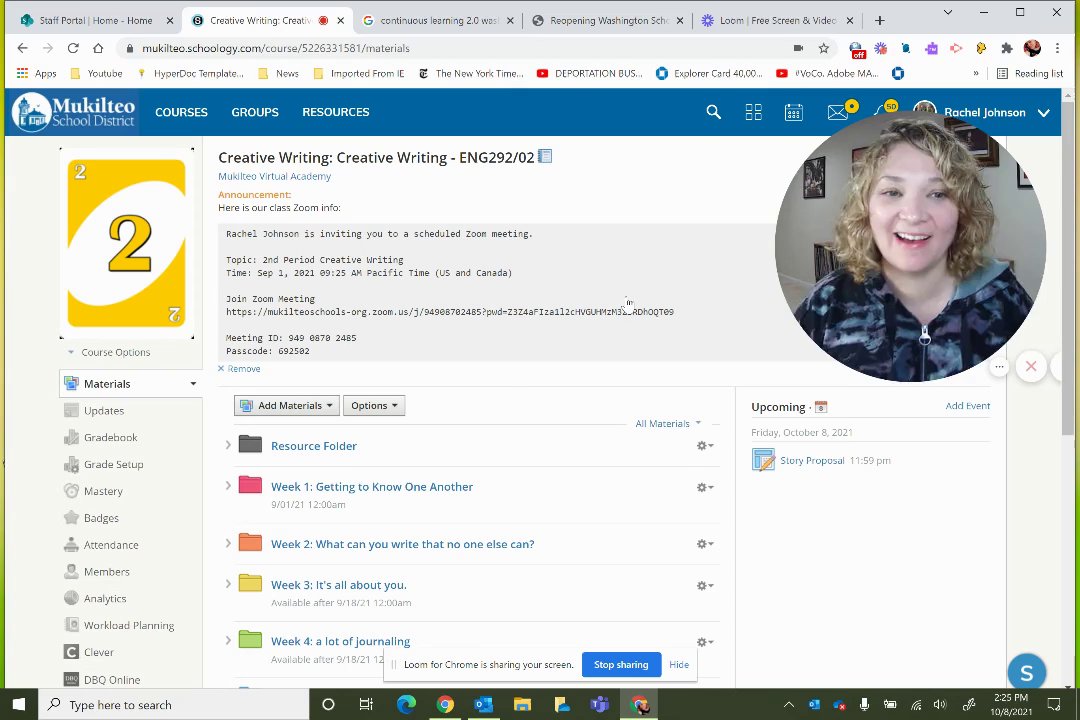Open the calendar icon in header
The height and width of the screenshot is (720, 1080).
coord(793,112)
